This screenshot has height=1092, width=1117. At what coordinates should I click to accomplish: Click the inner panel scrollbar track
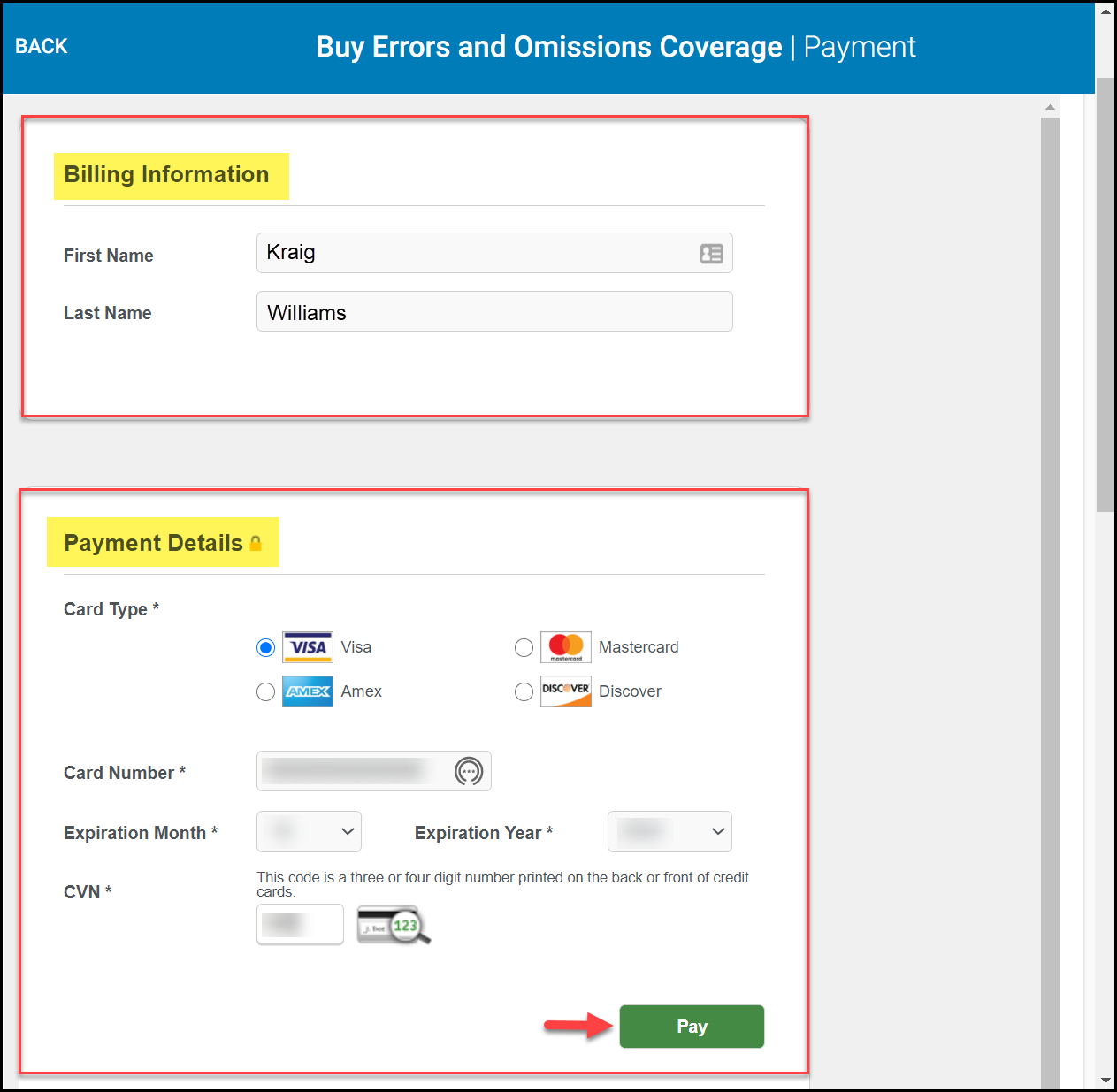(1050, 601)
